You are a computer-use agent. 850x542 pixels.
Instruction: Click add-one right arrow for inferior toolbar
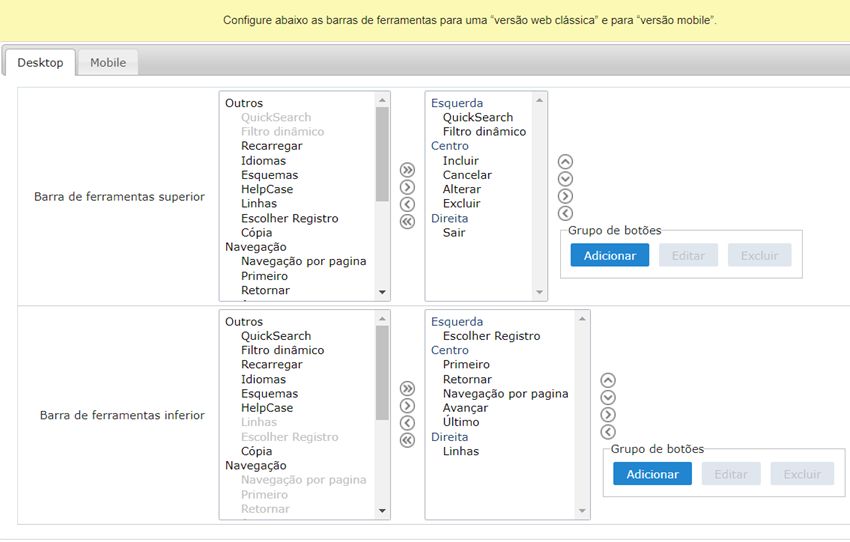(407, 406)
